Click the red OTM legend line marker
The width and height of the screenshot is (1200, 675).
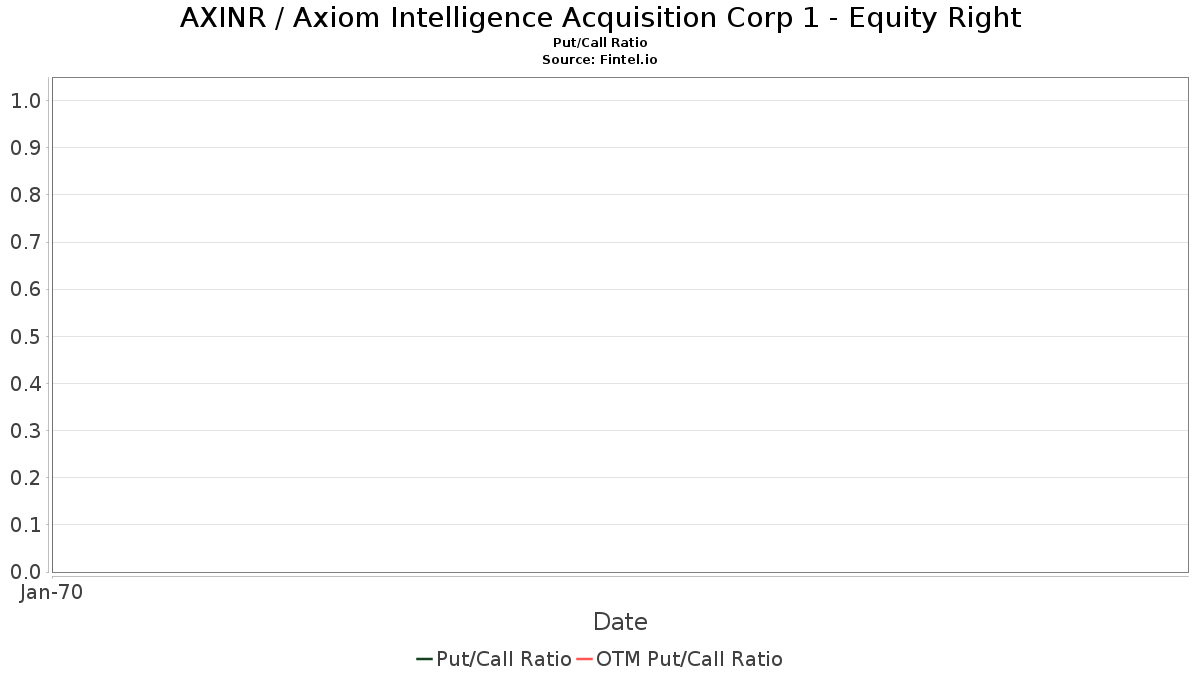[x=584, y=659]
